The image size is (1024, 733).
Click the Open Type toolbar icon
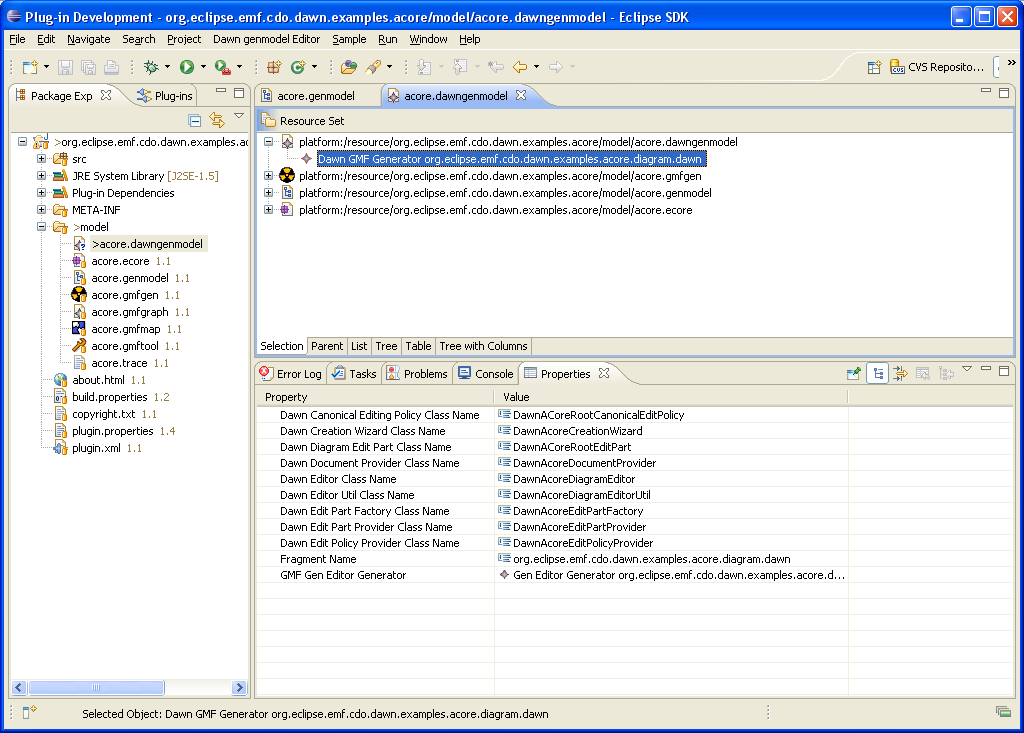tap(349, 67)
